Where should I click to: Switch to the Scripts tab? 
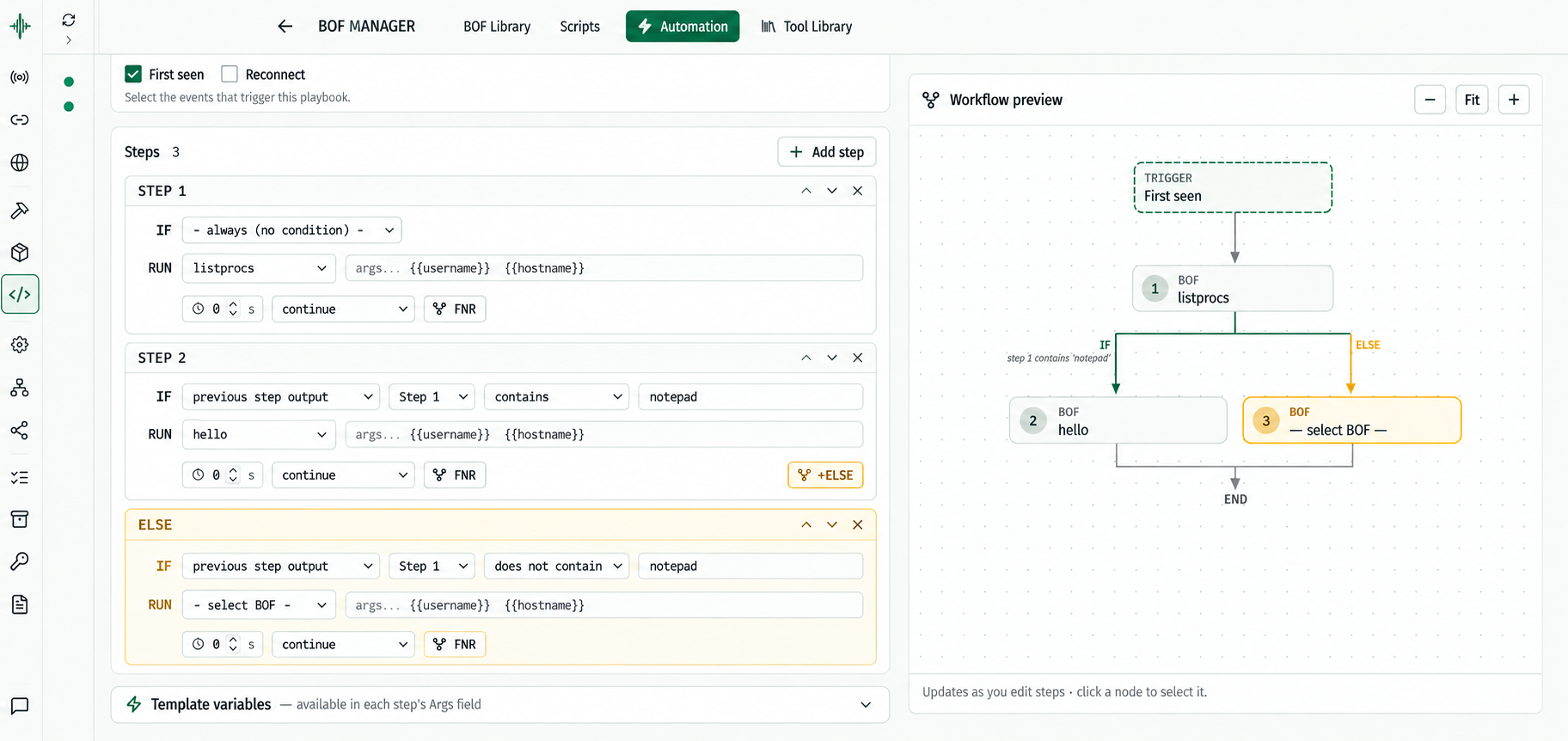[580, 27]
